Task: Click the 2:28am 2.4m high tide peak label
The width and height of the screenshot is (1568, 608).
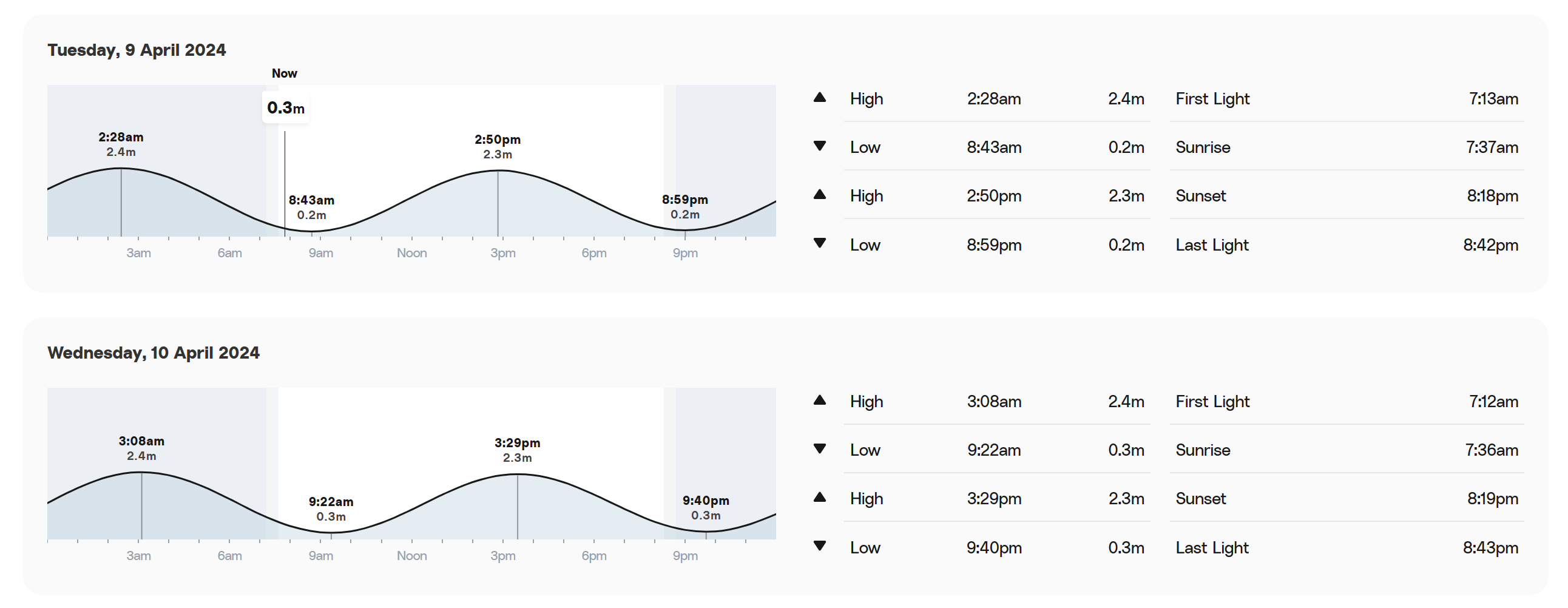Action: [121, 144]
